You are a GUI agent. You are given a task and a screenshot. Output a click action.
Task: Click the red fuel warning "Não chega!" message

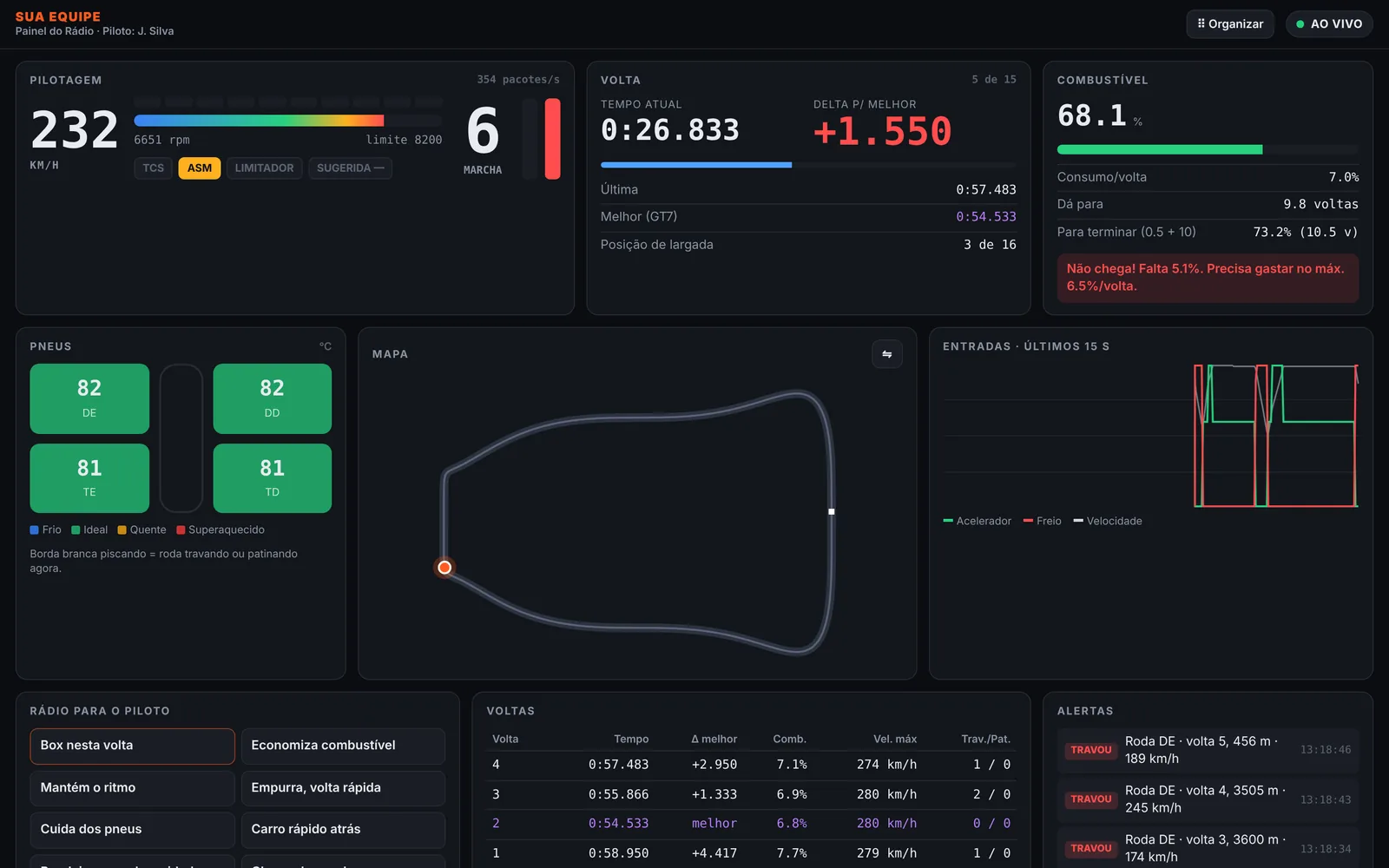pyautogui.click(x=1208, y=278)
